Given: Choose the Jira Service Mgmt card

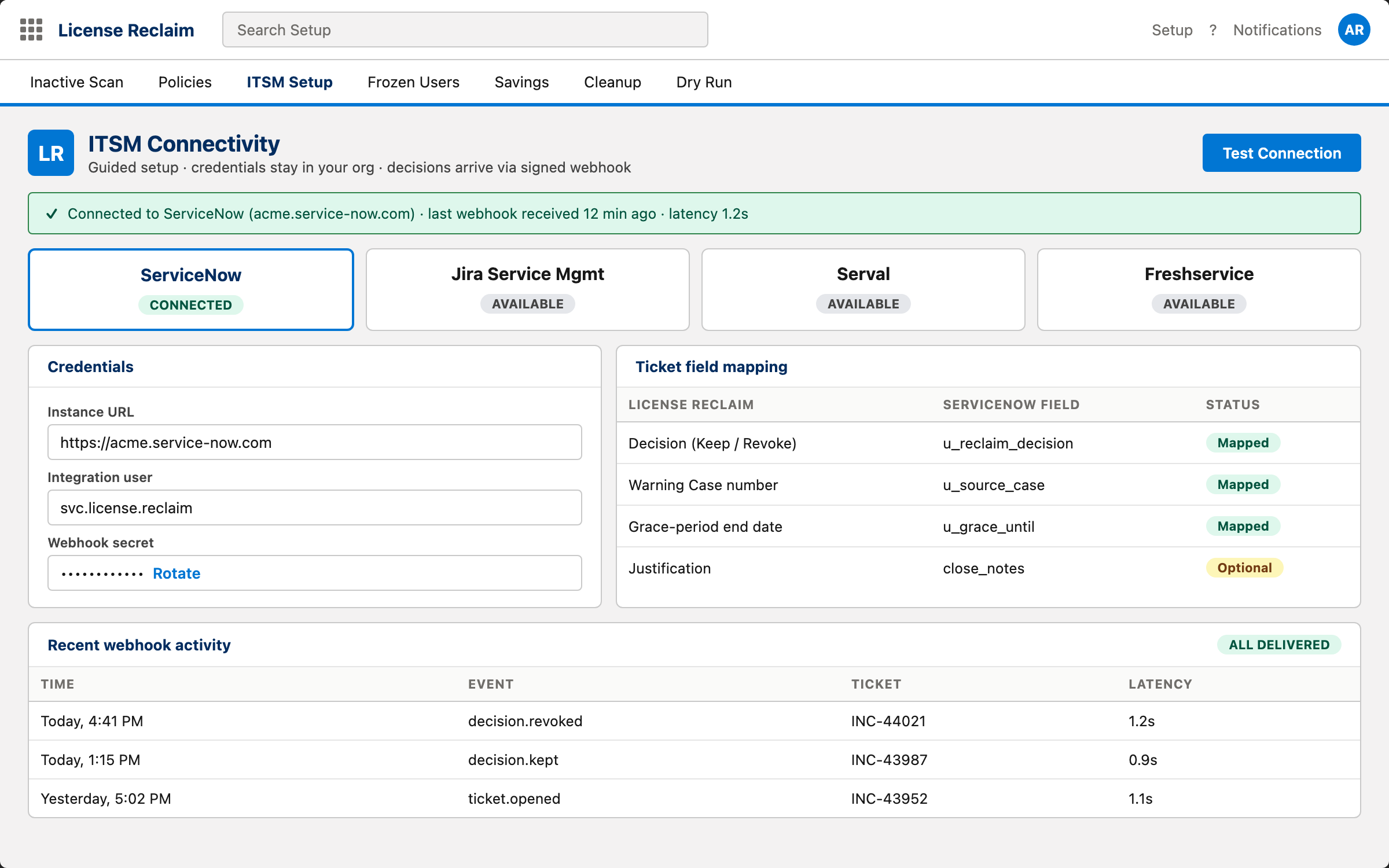Looking at the screenshot, I should click(527, 289).
